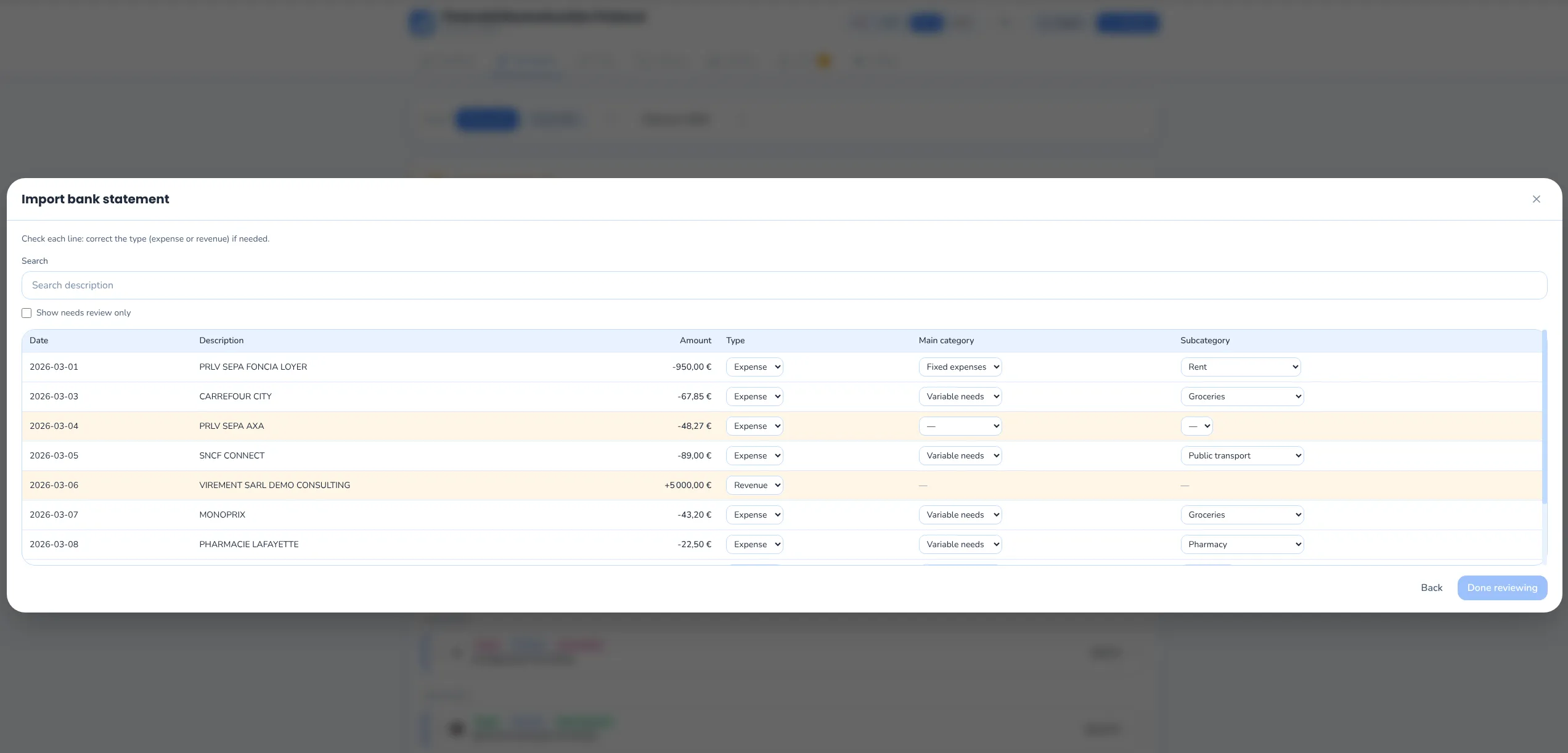Viewport: 1568px width, 753px height.
Task: Click the Done reviewing button
Action: pyautogui.click(x=1502, y=587)
